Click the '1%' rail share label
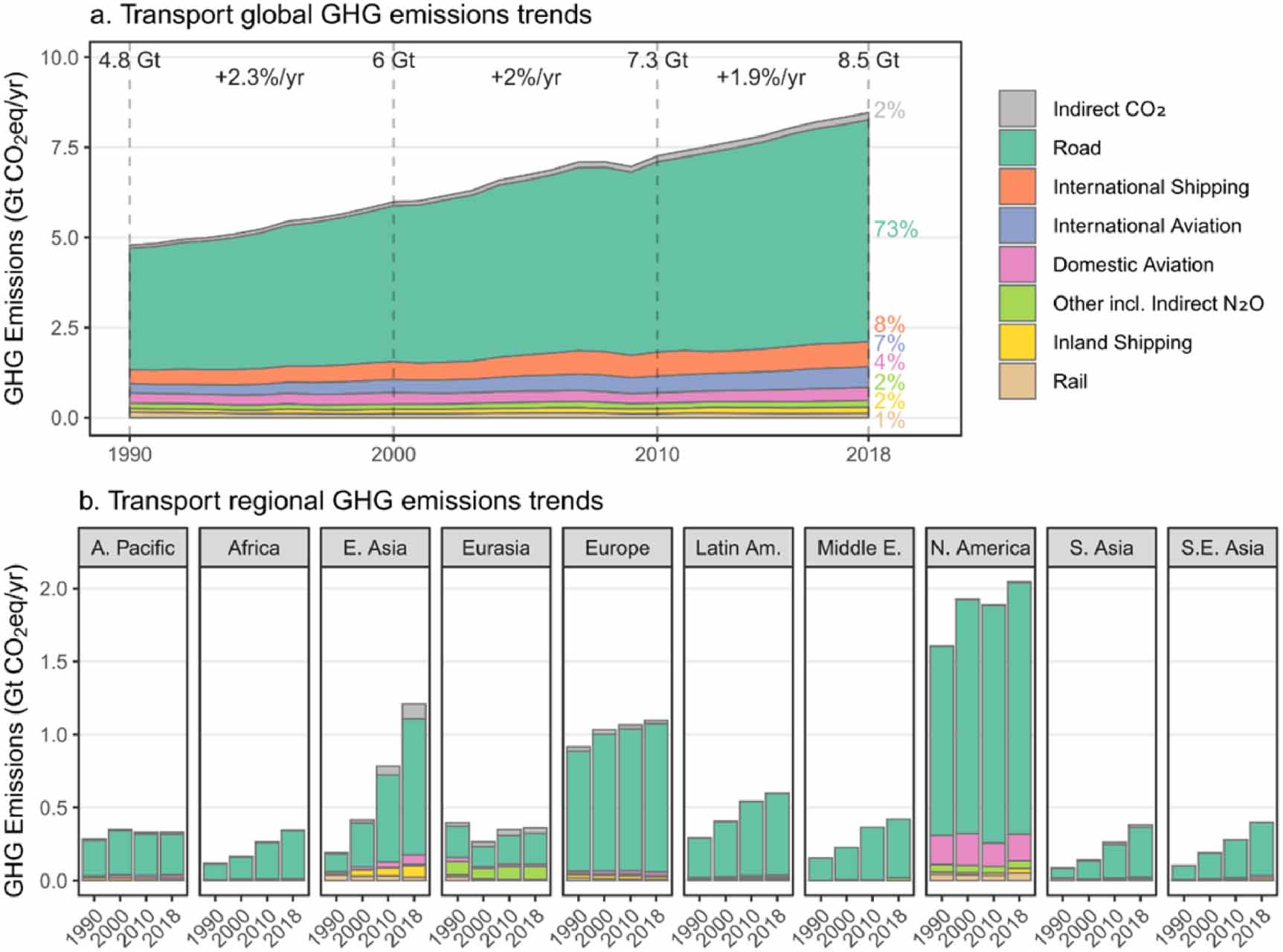The width and height of the screenshot is (1283, 952). 889,421
